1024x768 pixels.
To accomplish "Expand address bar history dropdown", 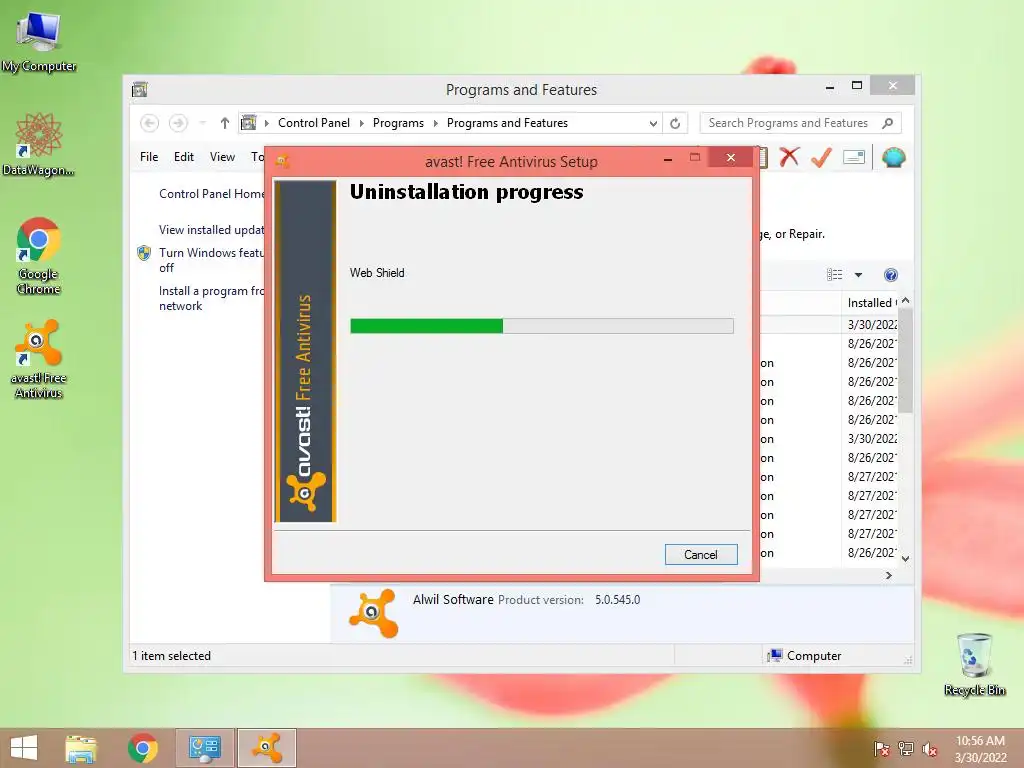I will pos(652,123).
